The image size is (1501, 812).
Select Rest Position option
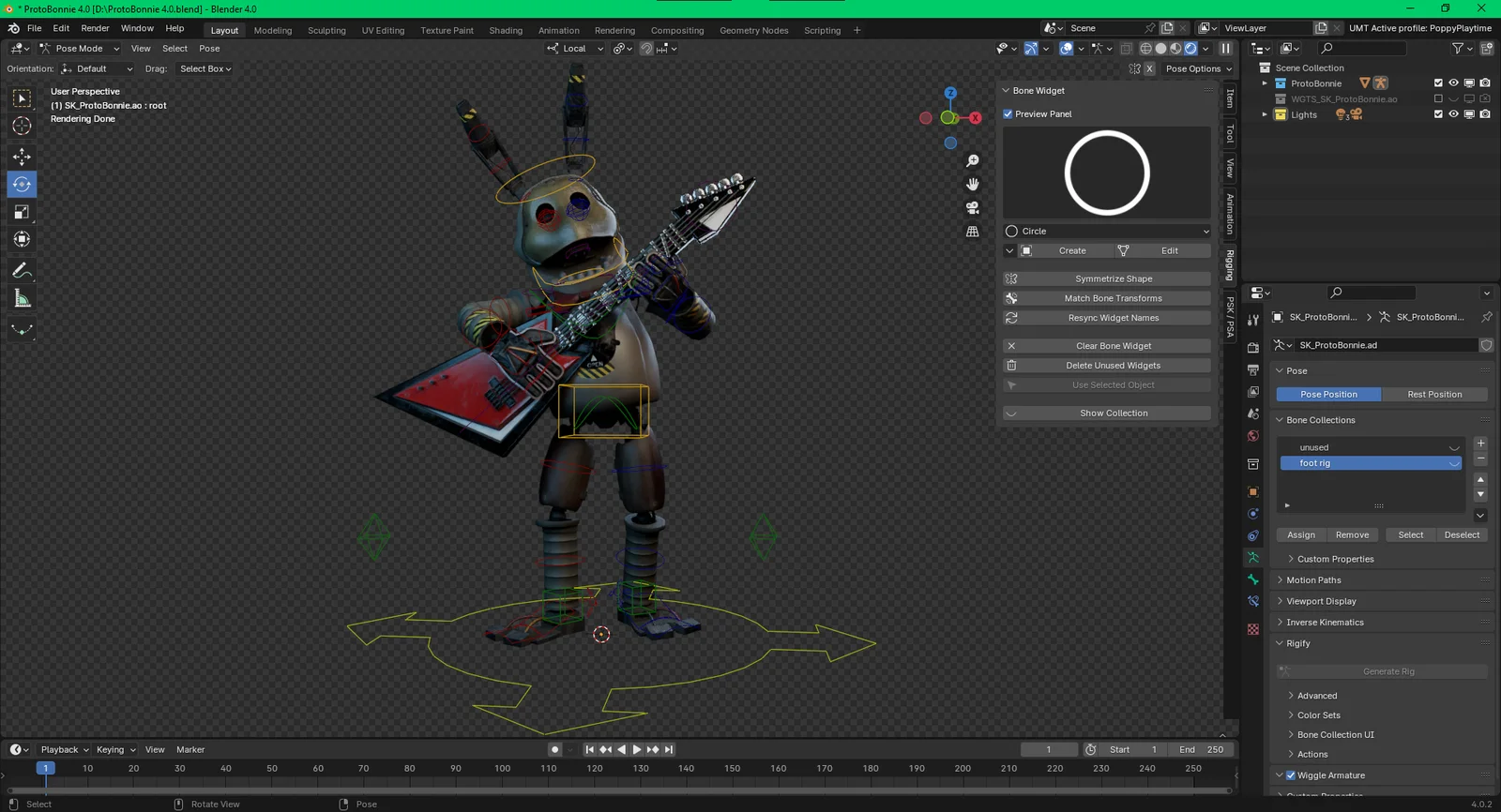click(1434, 395)
